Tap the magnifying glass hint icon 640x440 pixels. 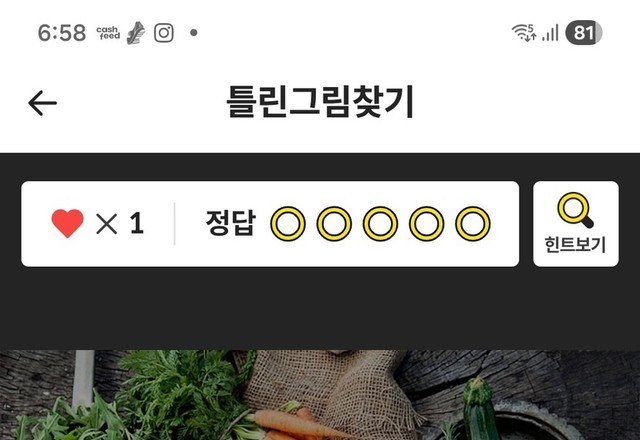pos(576,210)
